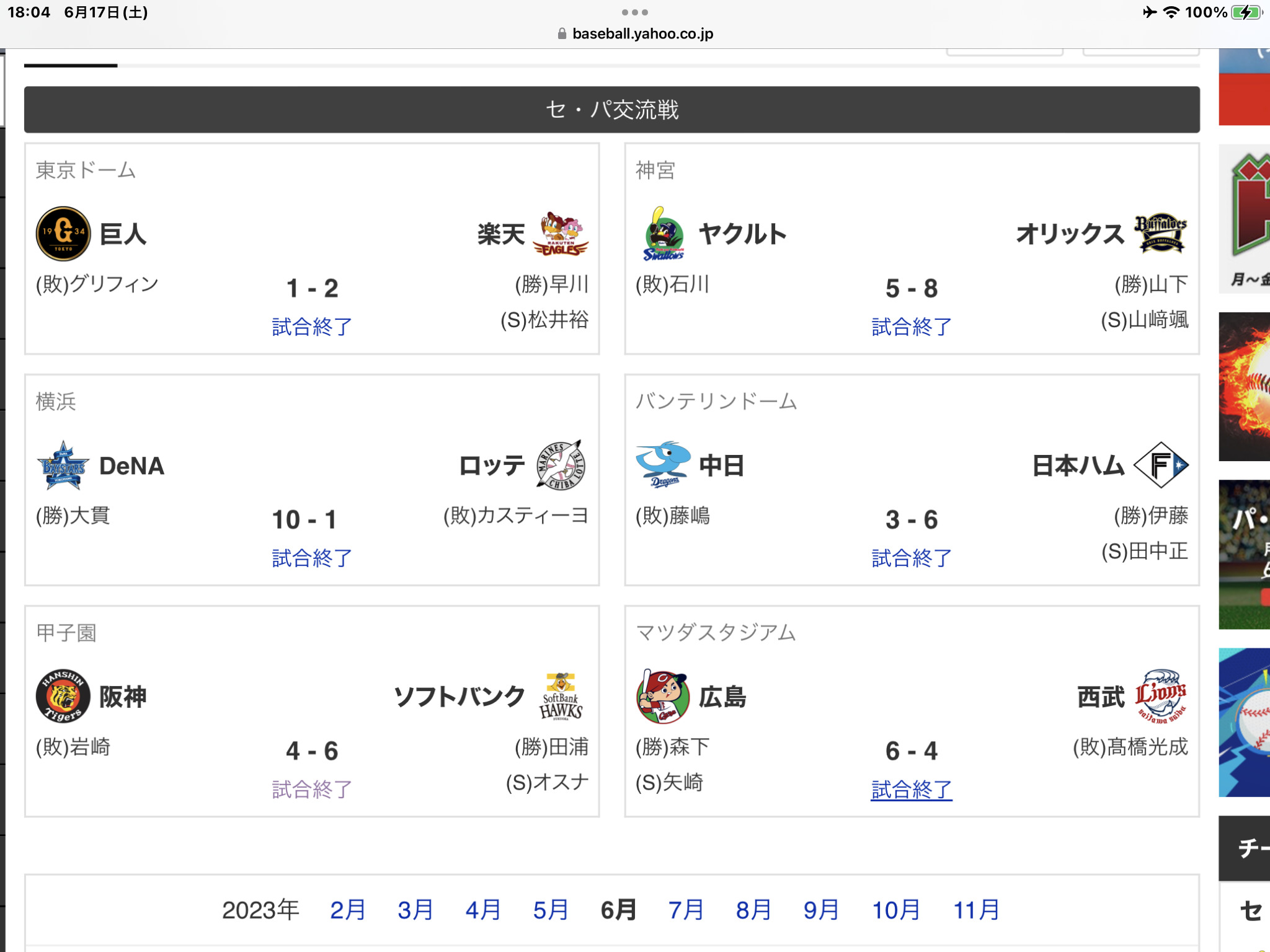Viewport: 1270px width, 952px height.
Task: Click the Chiba Lotte Marines logo
Action: [x=561, y=465]
